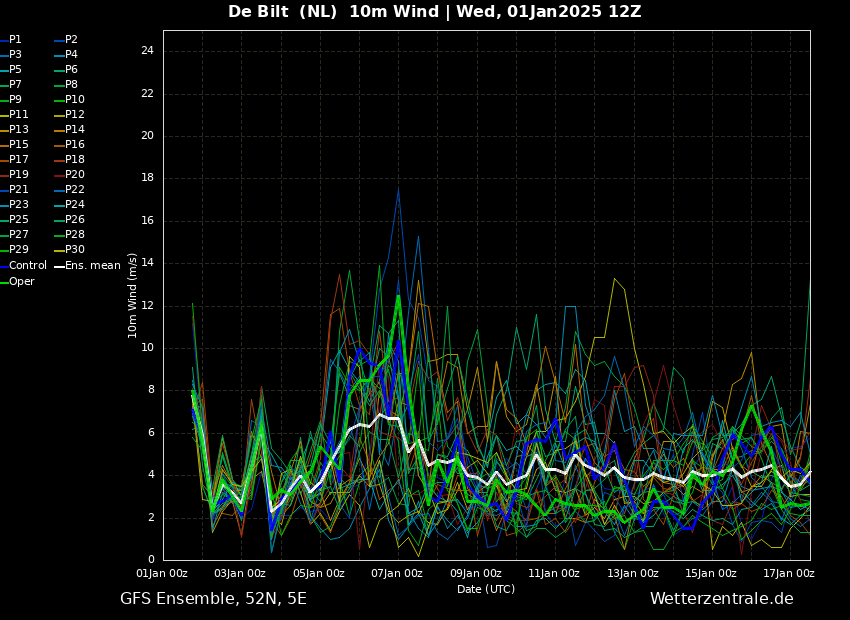Click the P25 legend entry
The height and width of the screenshot is (620, 850).
click(19, 220)
